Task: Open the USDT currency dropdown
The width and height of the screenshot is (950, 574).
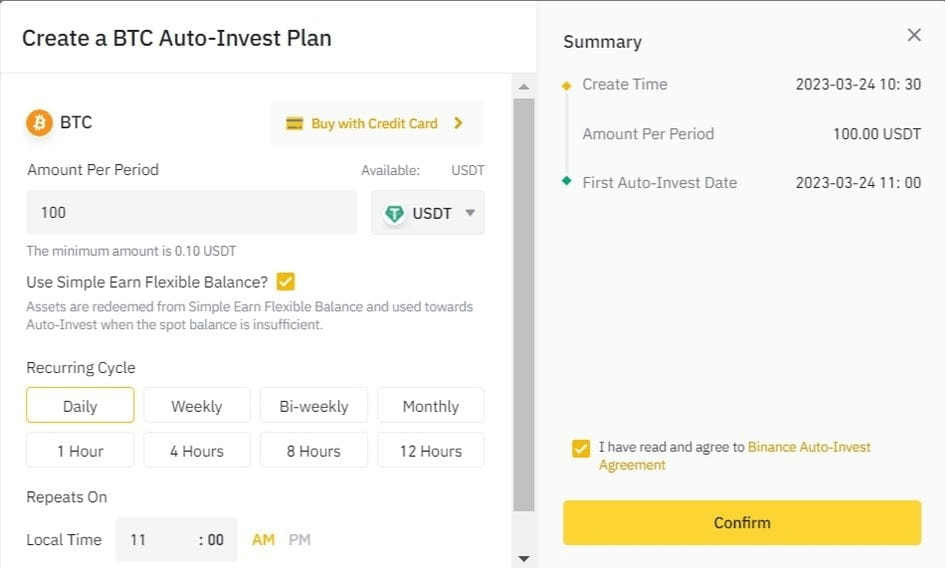Action: click(469, 213)
